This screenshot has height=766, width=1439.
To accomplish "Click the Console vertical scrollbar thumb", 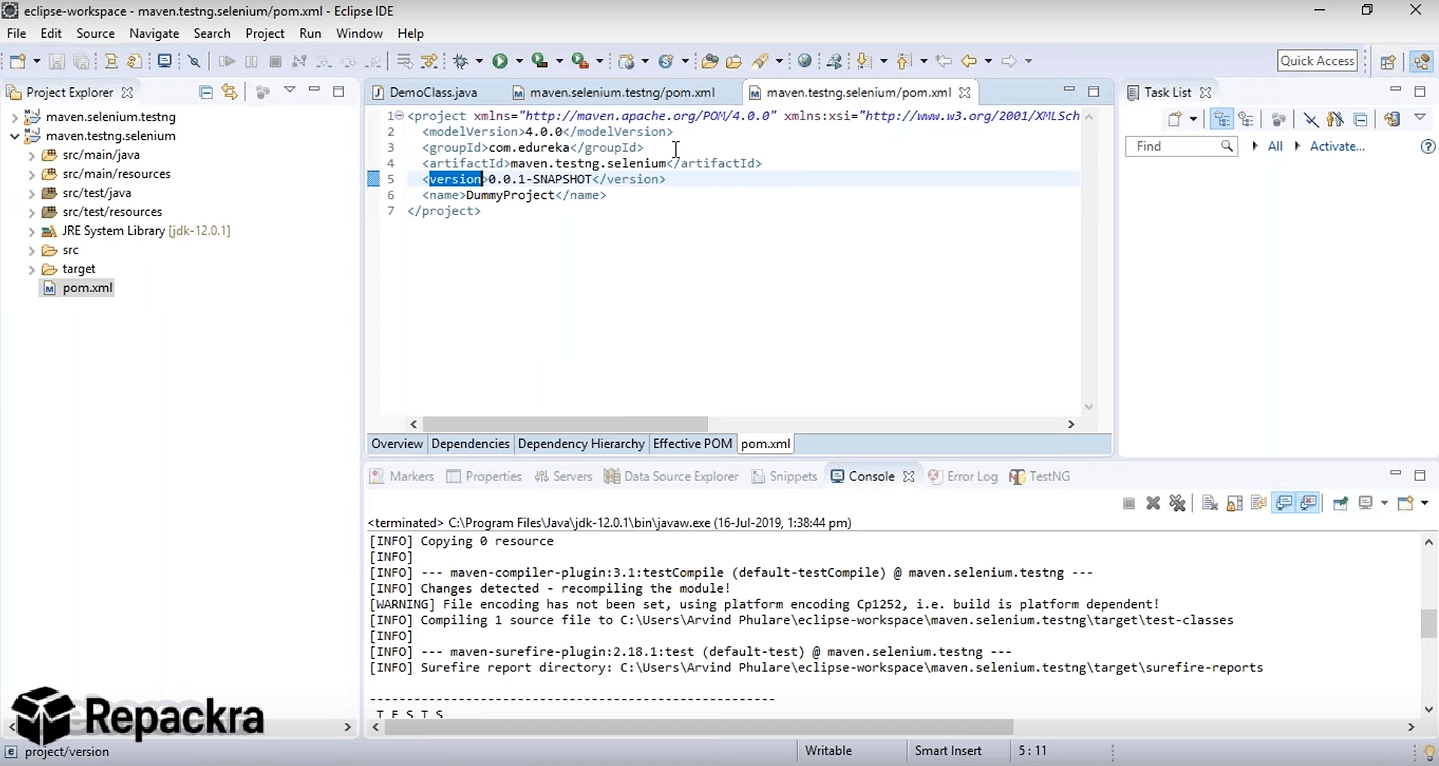I will click(x=1429, y=623).
